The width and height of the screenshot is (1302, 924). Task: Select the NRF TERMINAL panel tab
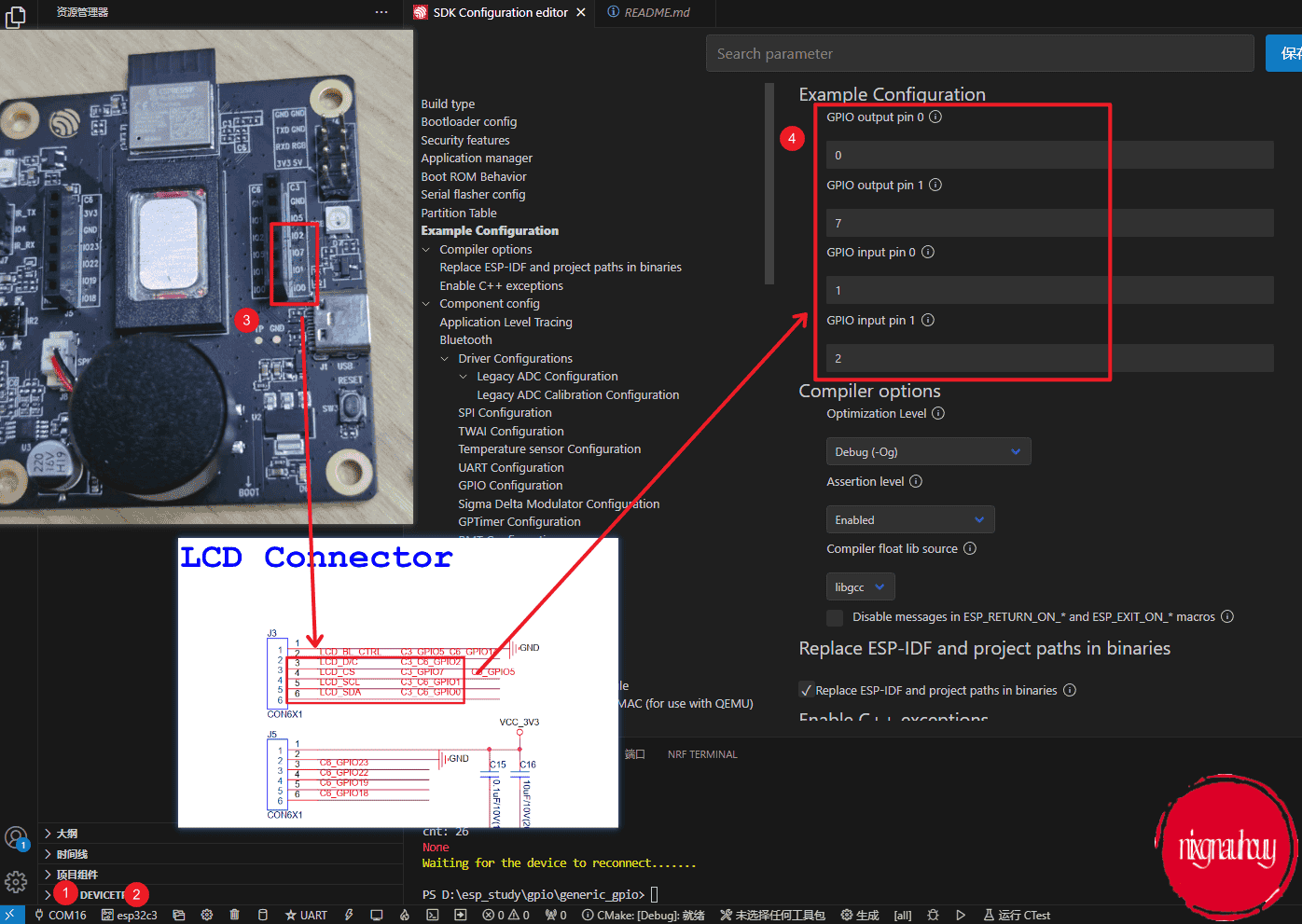pos(702,754)
